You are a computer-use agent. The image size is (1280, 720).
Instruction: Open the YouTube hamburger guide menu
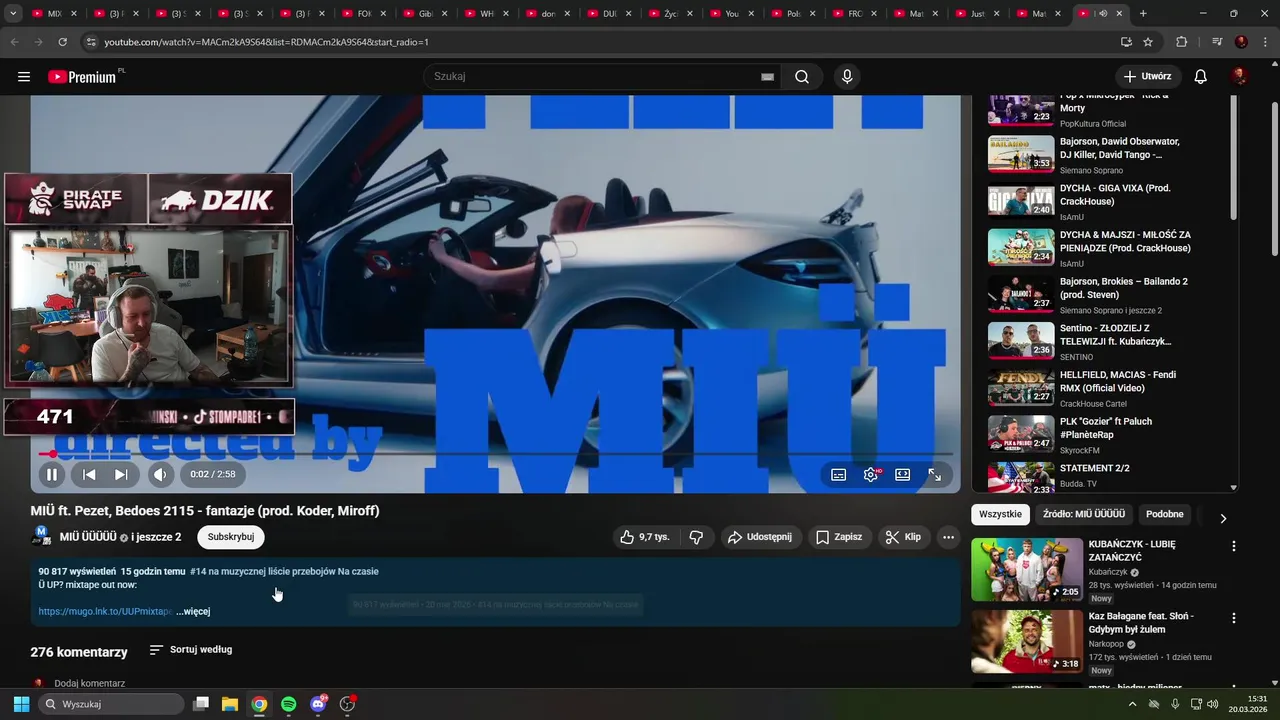pos(24,76)
